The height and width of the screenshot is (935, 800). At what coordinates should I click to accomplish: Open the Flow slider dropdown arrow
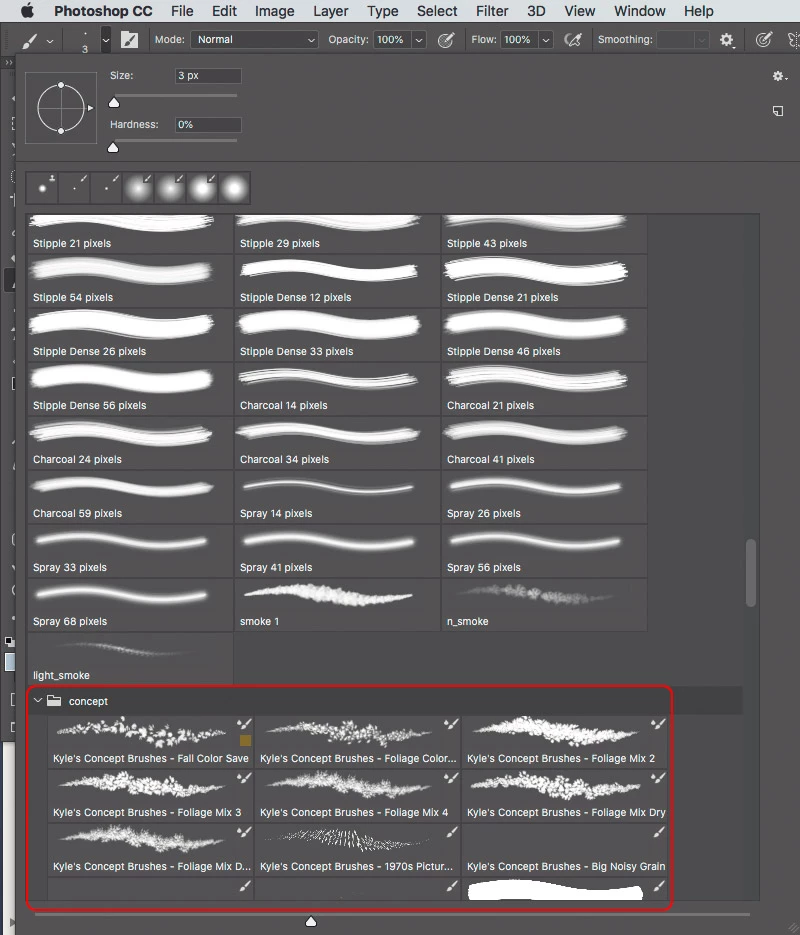tap(545, 40)
